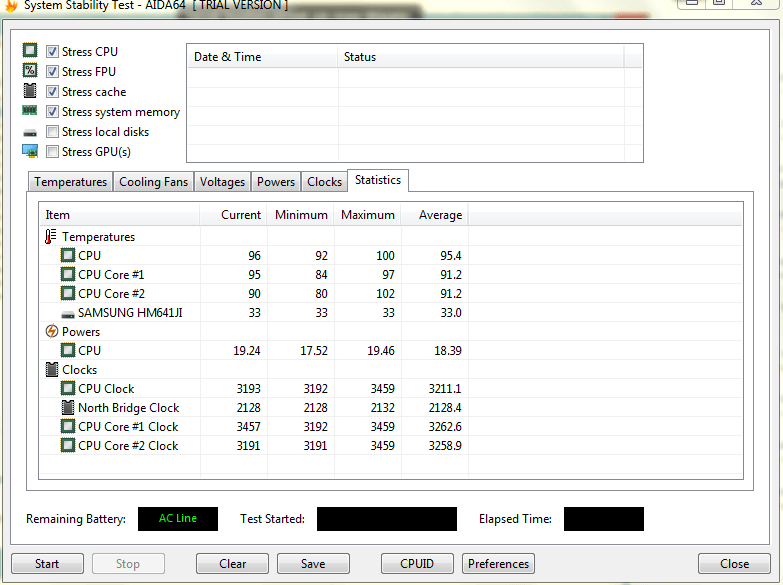The image size is (783, 585).
Task: Click the Minimum column header
Action: pos(301,215)
